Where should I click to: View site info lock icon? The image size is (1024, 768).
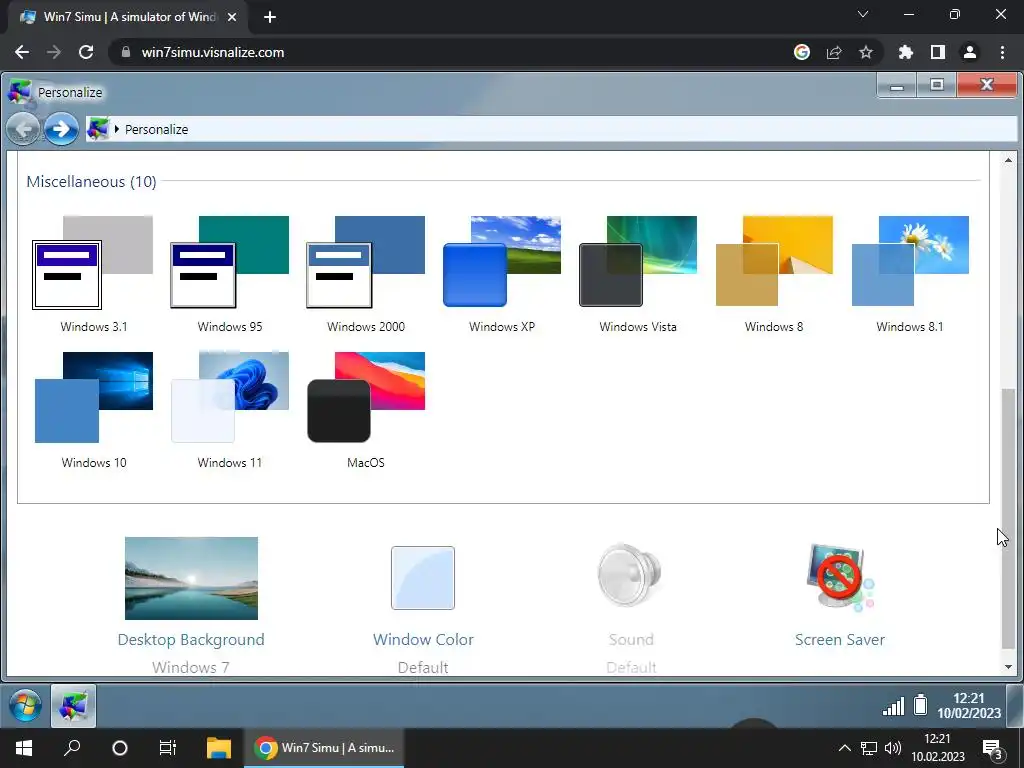click(126, 52)
